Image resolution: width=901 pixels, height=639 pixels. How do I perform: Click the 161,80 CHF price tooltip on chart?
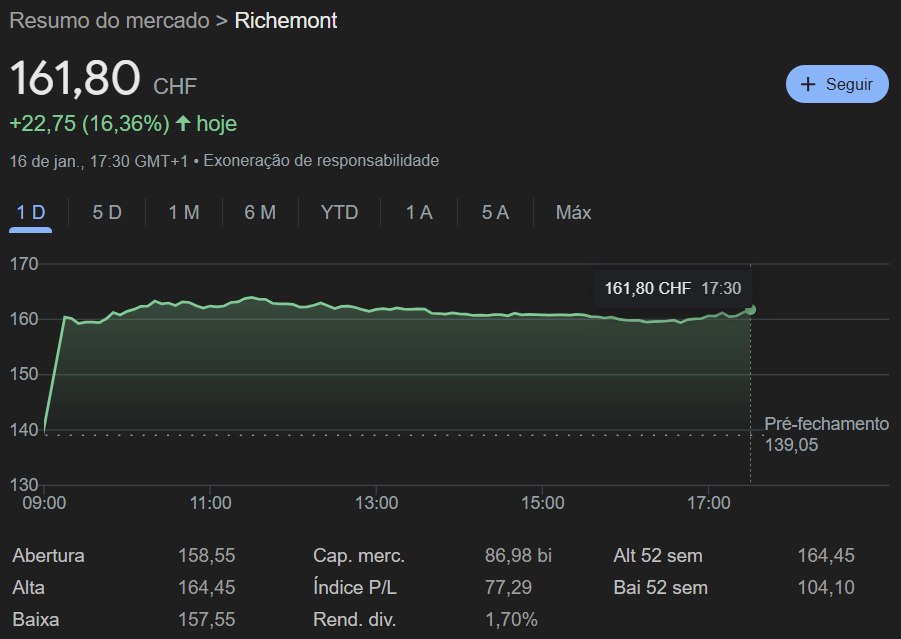point(670,288)
